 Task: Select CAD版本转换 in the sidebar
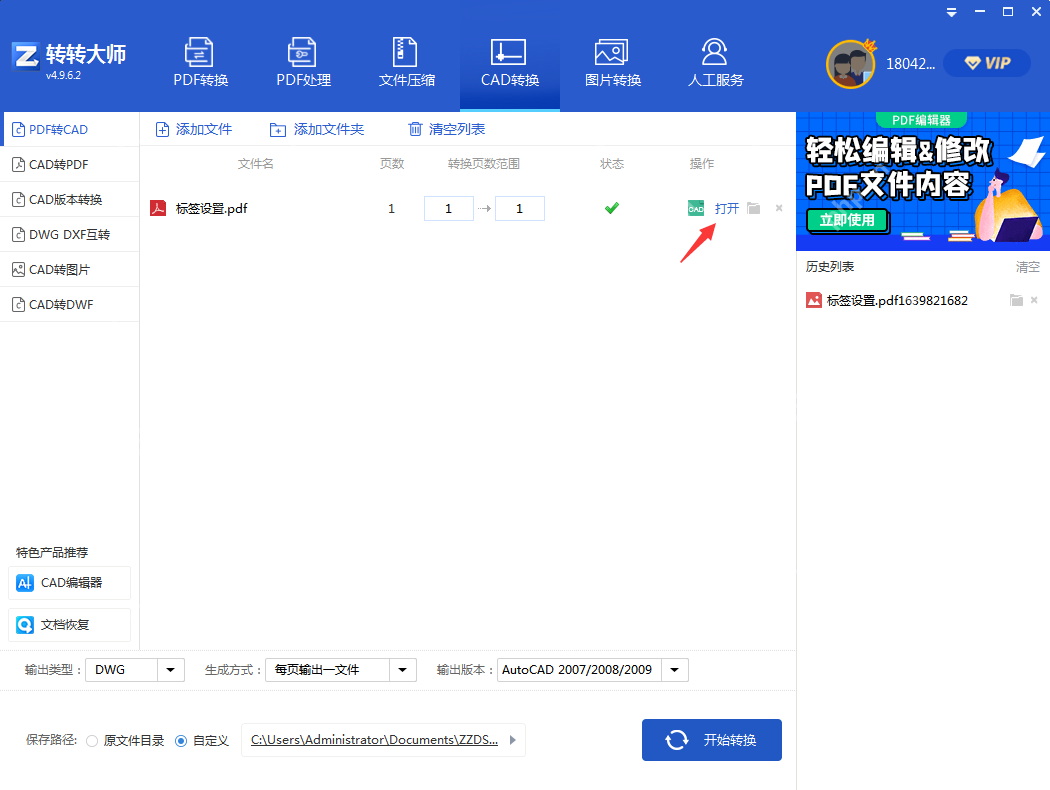[x=70, y=200]
